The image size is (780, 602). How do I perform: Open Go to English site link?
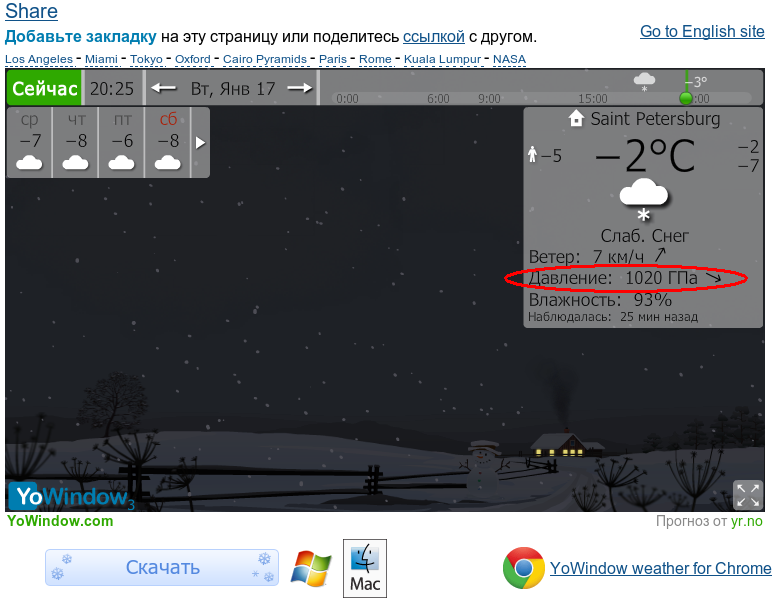pyautogui.click(x=702, y=31)
